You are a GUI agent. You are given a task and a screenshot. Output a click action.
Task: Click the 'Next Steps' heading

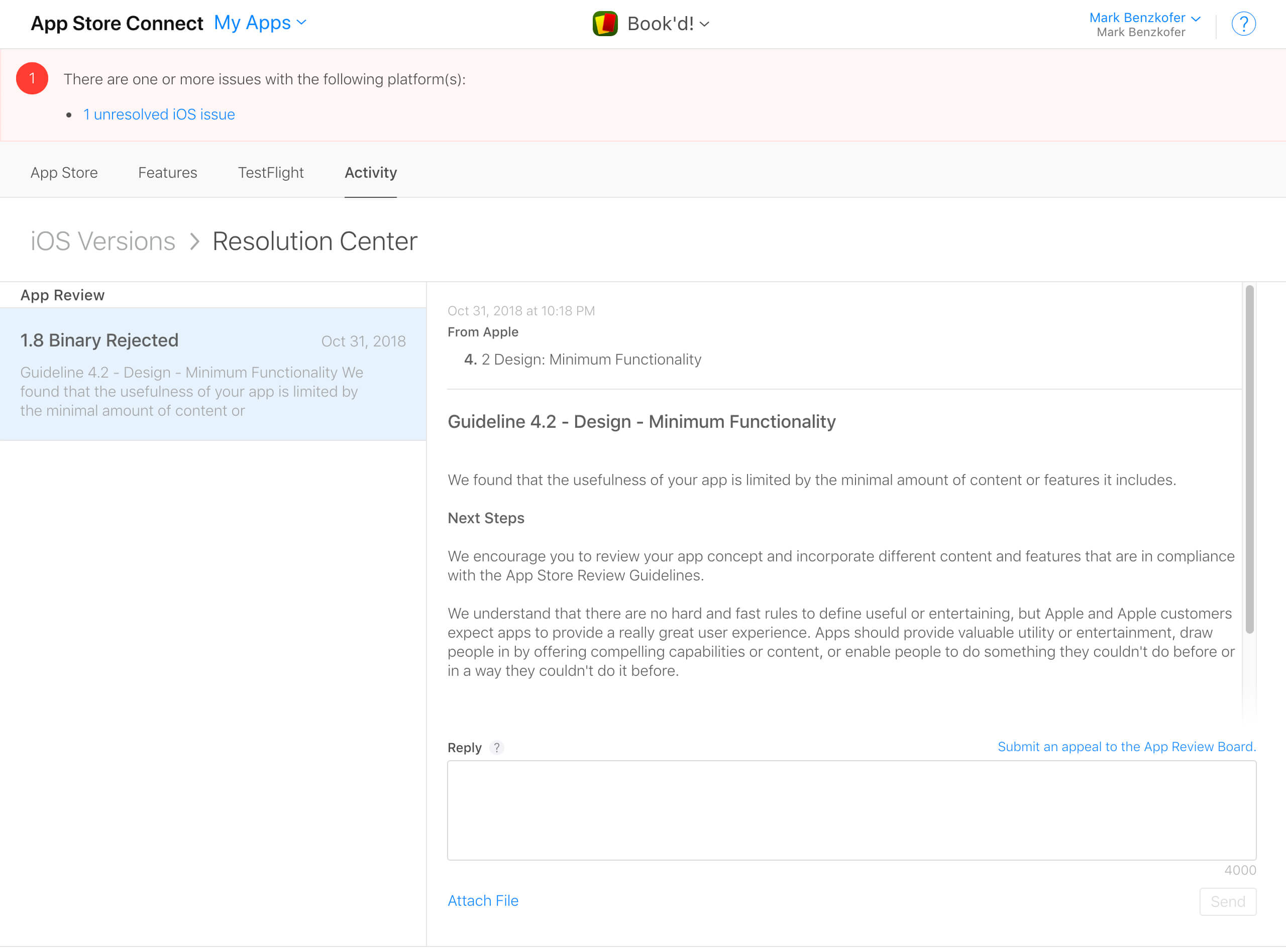tap(486, 518)
